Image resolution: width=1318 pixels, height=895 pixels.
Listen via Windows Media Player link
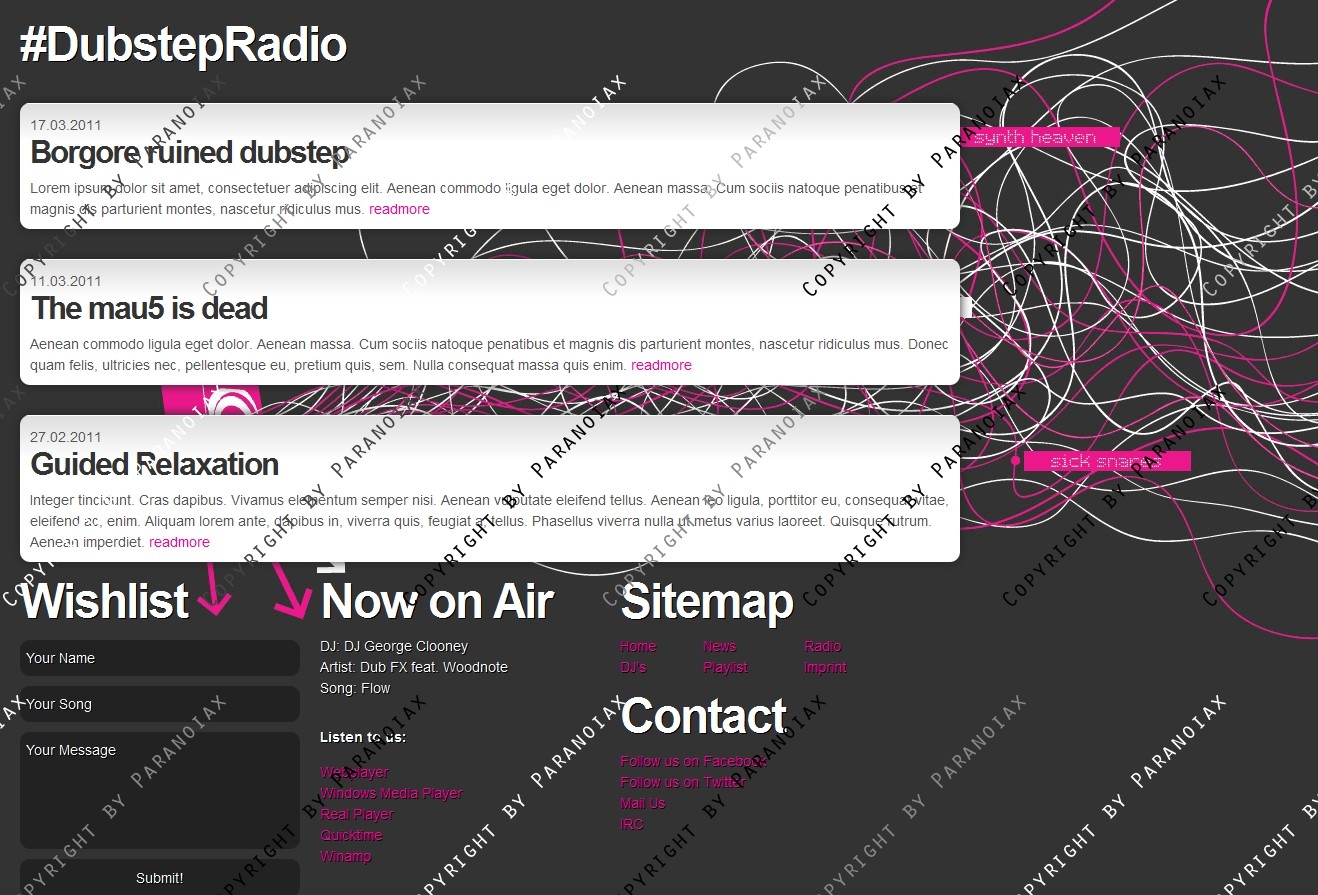click(391, 794)
